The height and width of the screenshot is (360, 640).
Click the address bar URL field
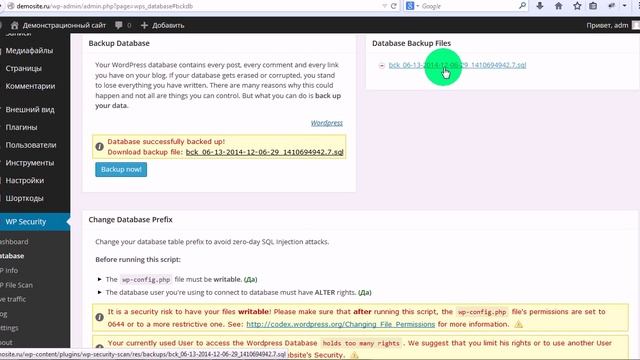click(196, 6)
